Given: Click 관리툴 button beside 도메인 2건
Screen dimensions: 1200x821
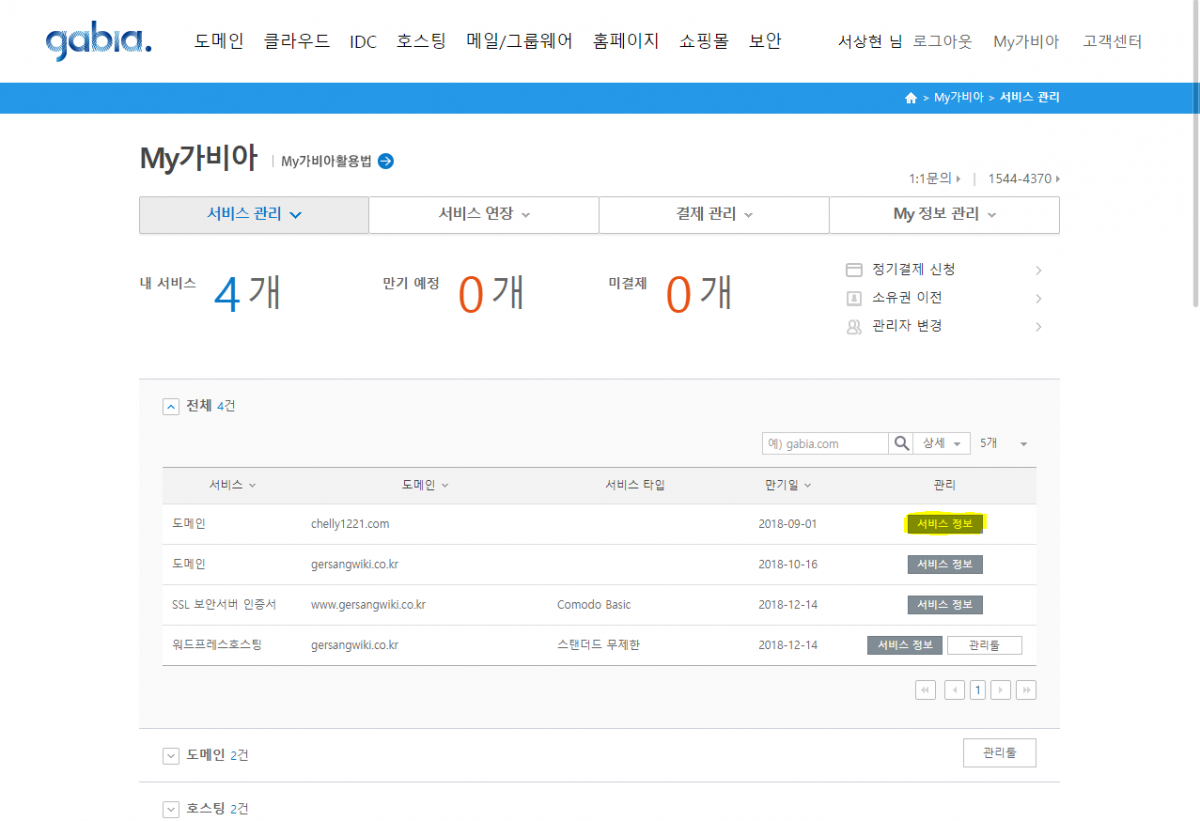Looking at the screenshot, I should [x=999, y=753].
